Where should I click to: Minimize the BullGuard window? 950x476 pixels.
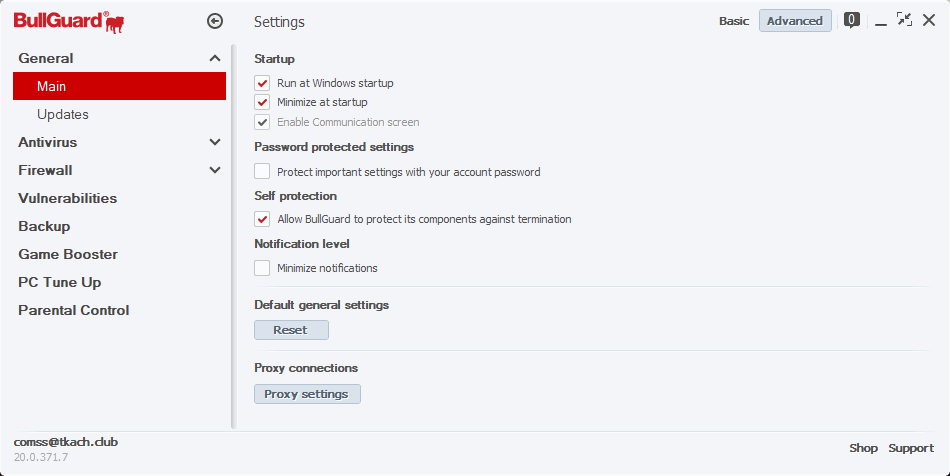pyautogui.click(x=881, y=21)
